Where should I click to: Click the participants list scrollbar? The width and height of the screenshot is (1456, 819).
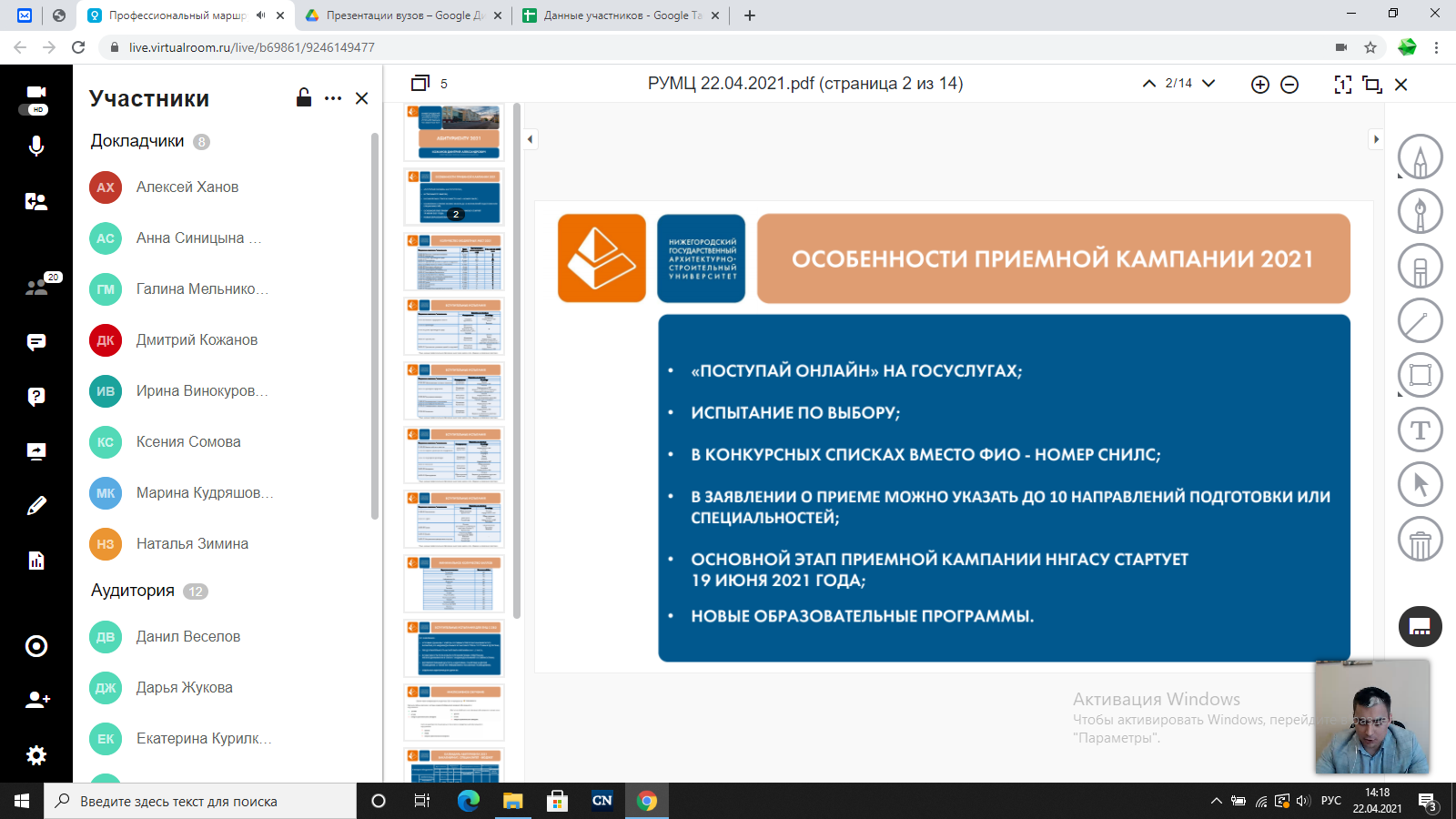coord(375,326)
